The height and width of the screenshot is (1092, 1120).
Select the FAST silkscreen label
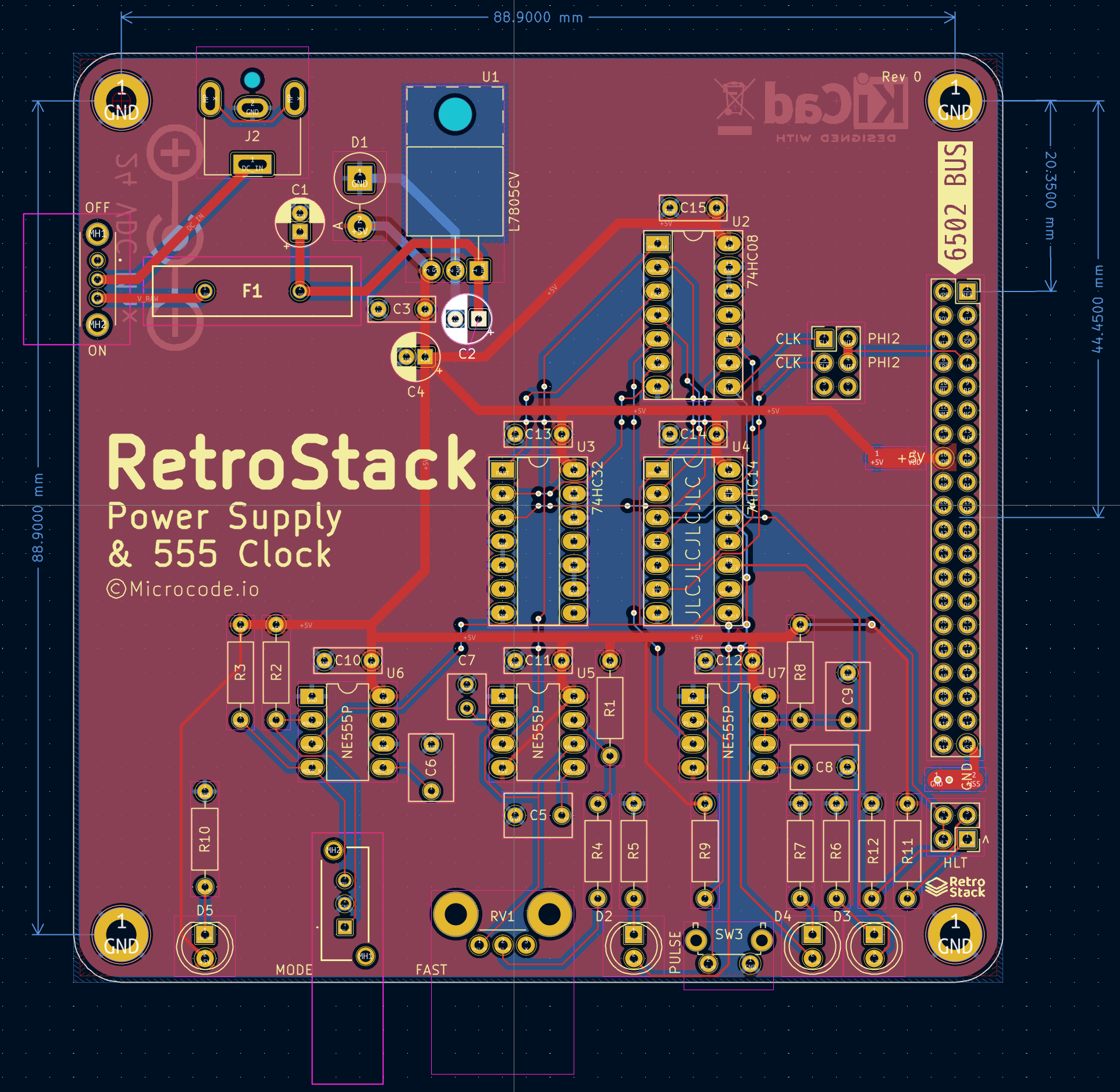(431, 970)
